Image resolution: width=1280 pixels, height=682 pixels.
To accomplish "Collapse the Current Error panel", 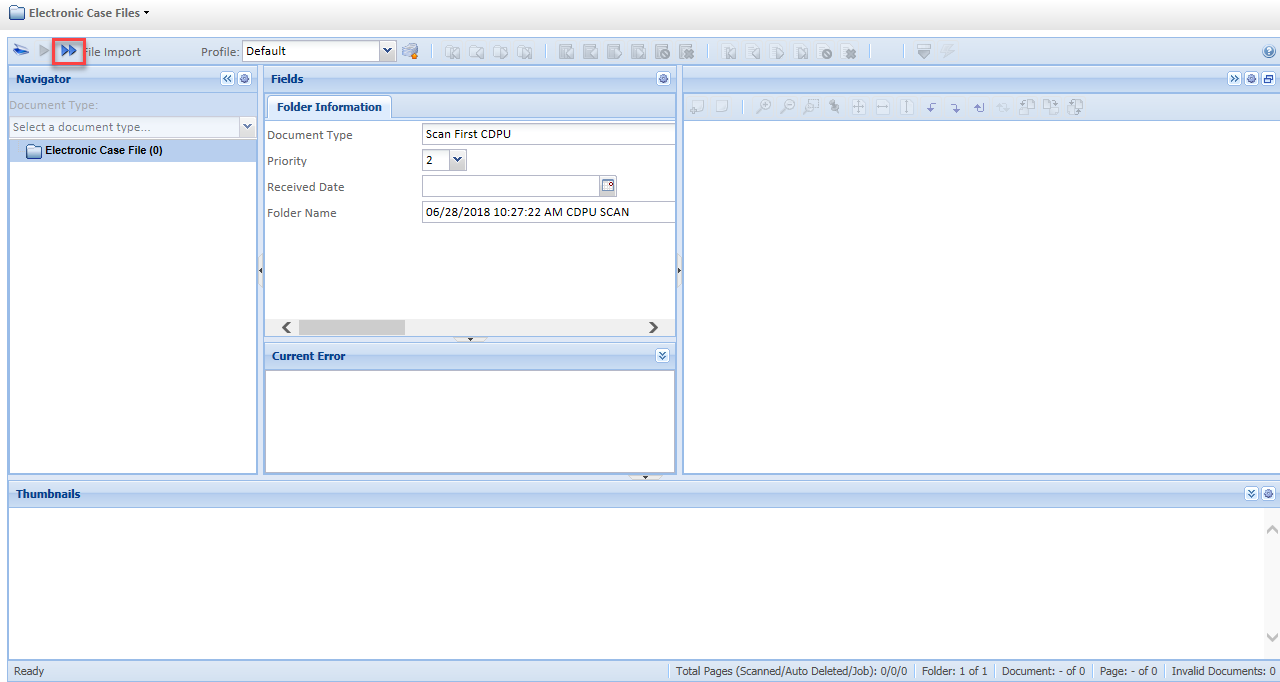I will [x=662, y=356].
